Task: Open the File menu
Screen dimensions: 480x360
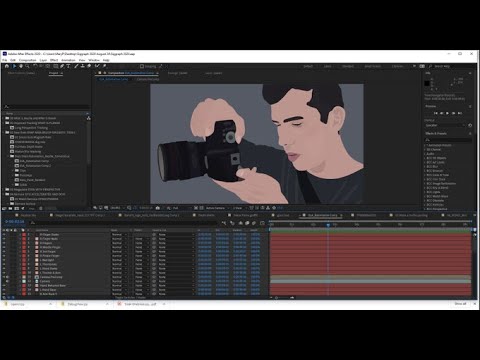Action: point(5,60)
